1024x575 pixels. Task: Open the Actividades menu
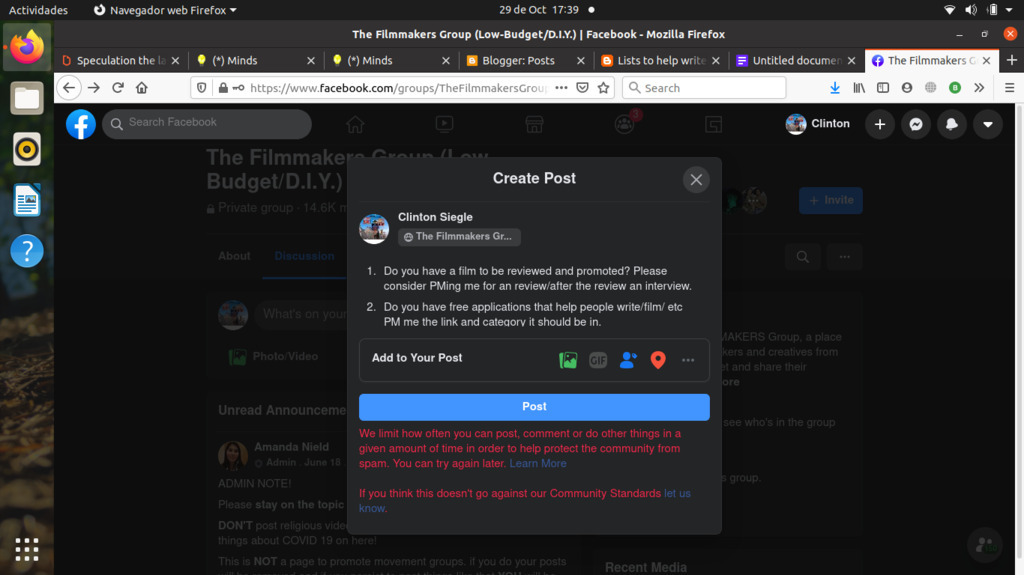(x=39, y=10)
